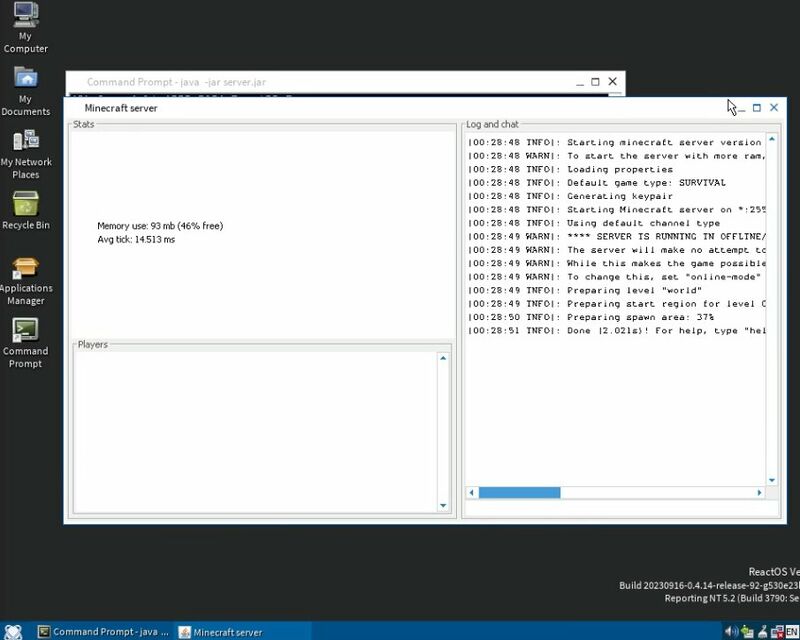Screen dimensions: 800x640
Task: Click the 'Preparing spawn area: 37%' log line
Action: 591,317
